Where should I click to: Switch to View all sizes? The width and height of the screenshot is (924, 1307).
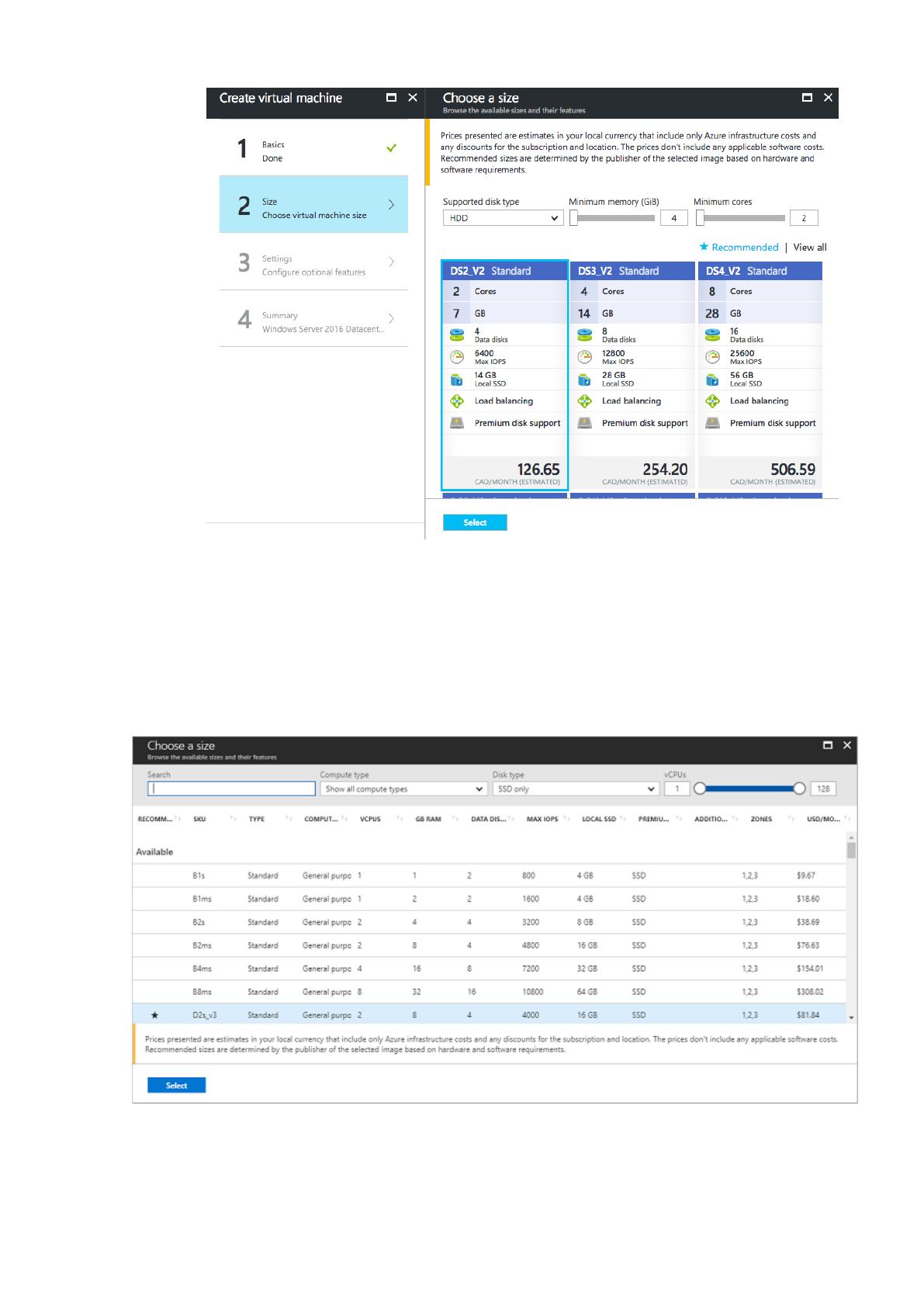pyautogui.click(x=810, y=247)
